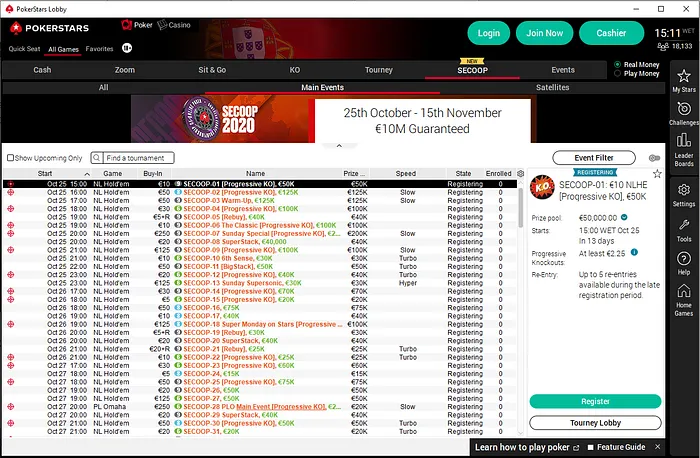Click the online players count icon
This screenshot has width=700, height=458.
click(663, 46)
